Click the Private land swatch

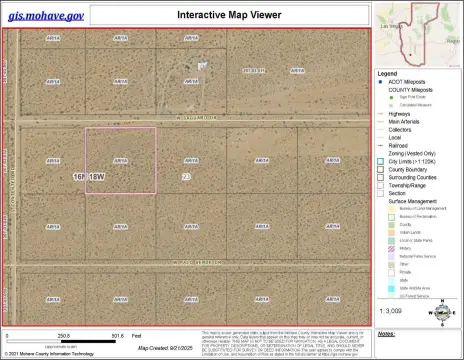[391, 273]
